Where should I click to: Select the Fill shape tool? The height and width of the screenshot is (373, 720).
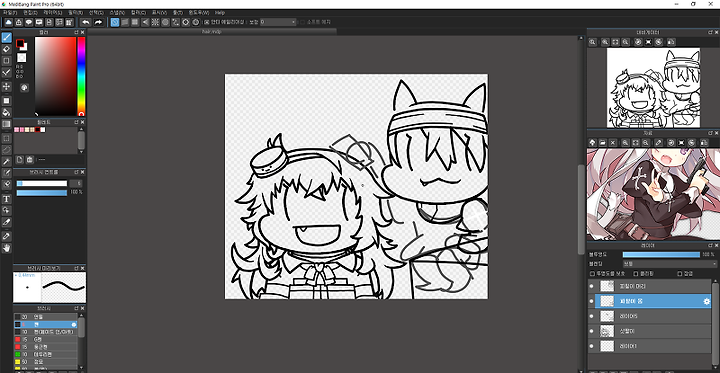click(x=6, y=101)
